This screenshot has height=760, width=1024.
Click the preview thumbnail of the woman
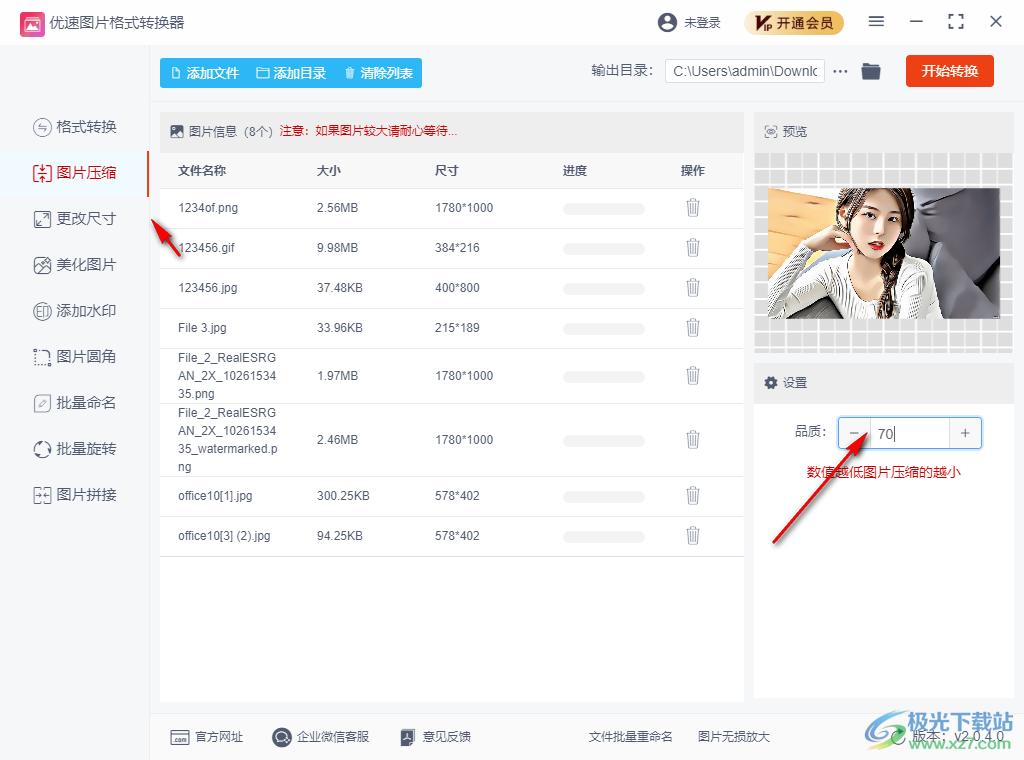(x=884, y=253)
